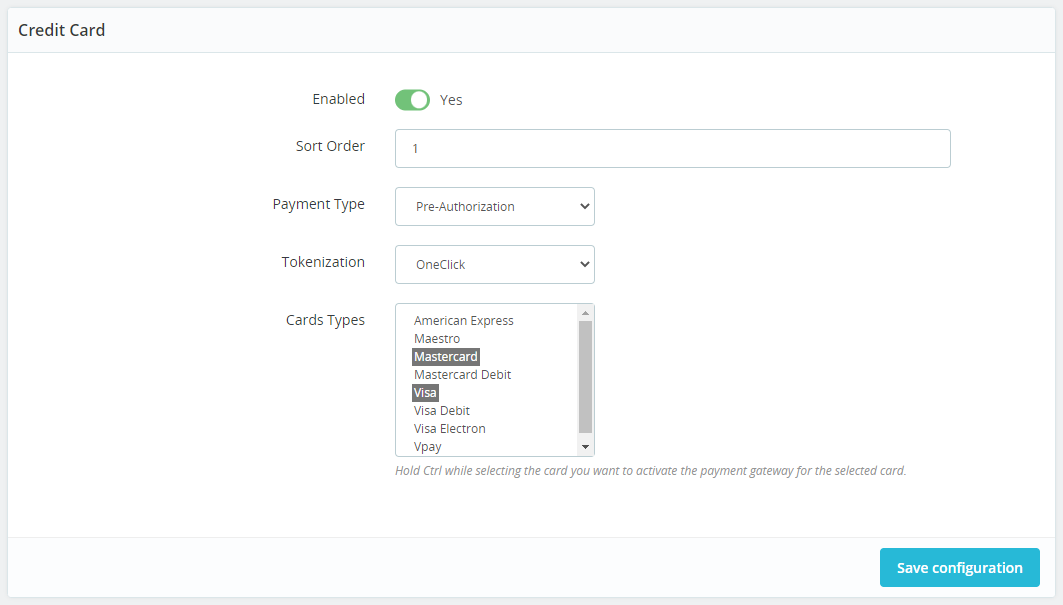1063x605 pixels.
Task: Click the Tokenization label text
Action: click(323, 262)
